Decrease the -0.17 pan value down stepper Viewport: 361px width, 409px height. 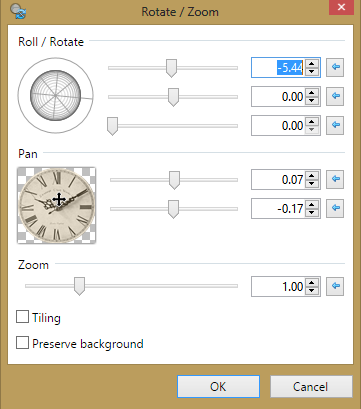(312, 213)
